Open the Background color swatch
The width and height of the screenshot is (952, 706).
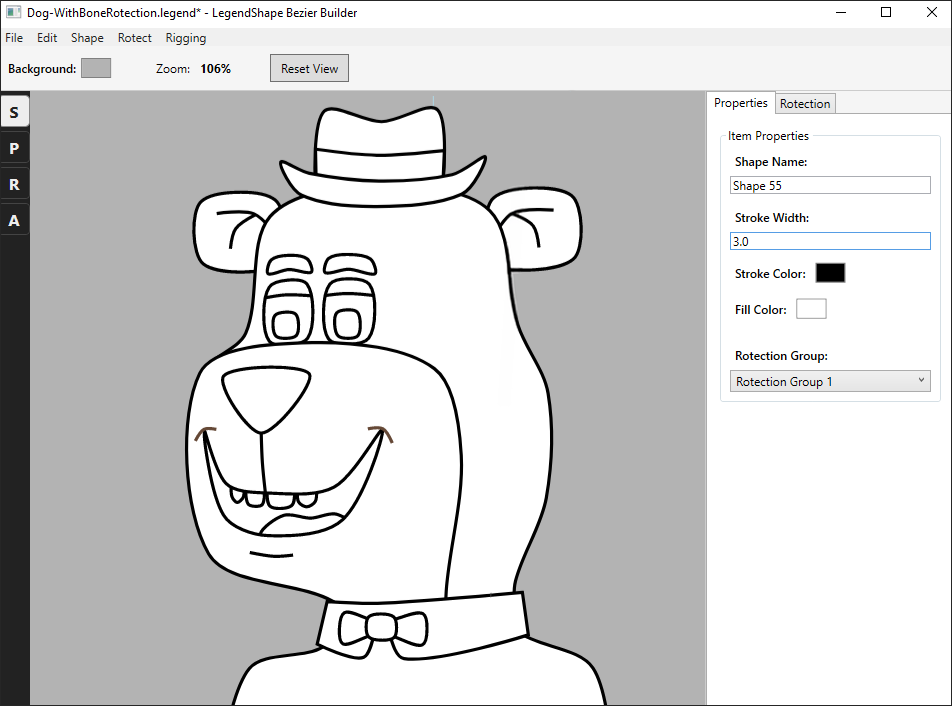coord(96,68)
